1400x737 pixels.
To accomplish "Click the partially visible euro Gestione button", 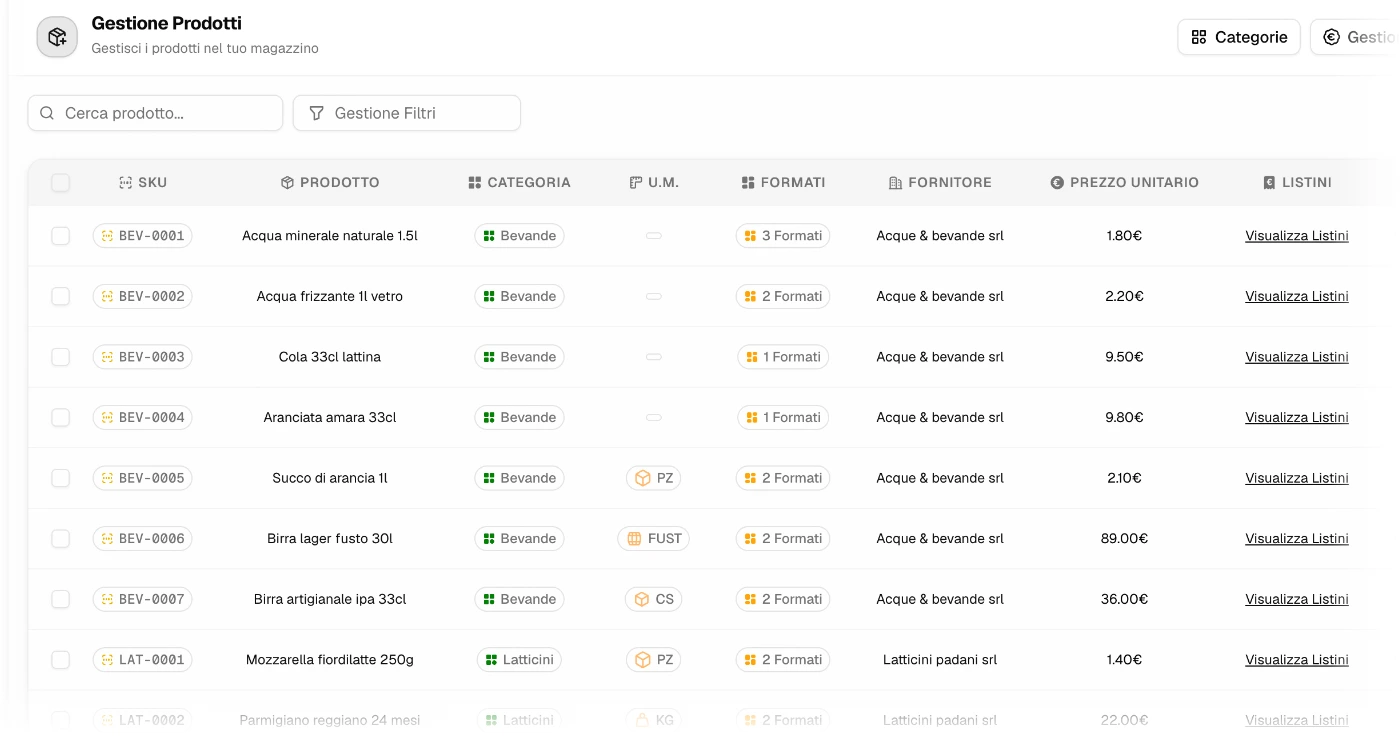I will [x=1355, y=37].
